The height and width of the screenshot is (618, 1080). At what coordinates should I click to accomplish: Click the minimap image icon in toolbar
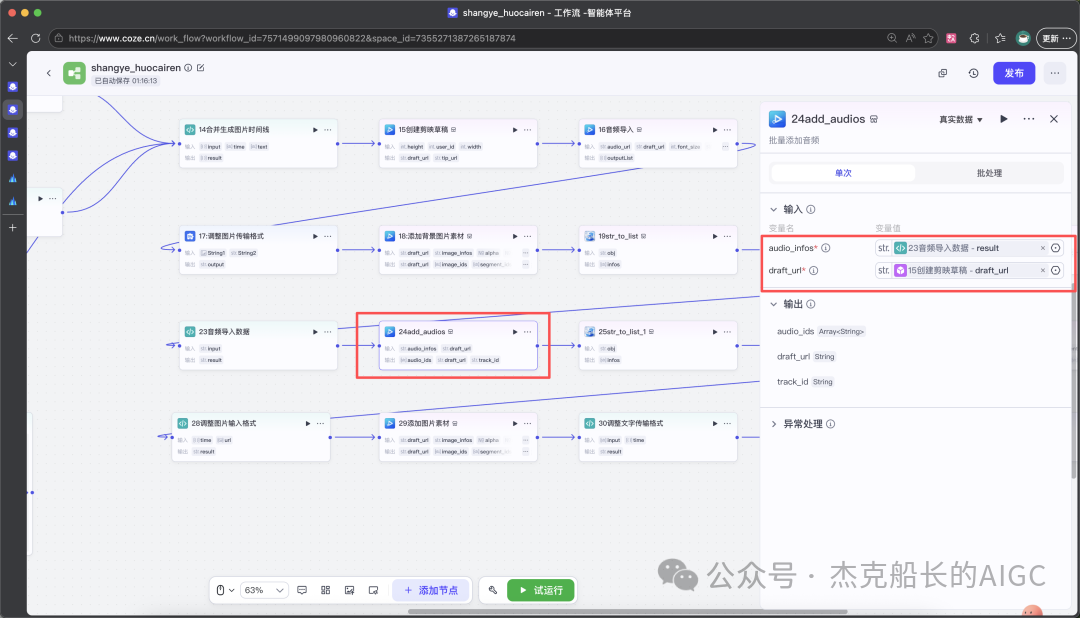350,590
